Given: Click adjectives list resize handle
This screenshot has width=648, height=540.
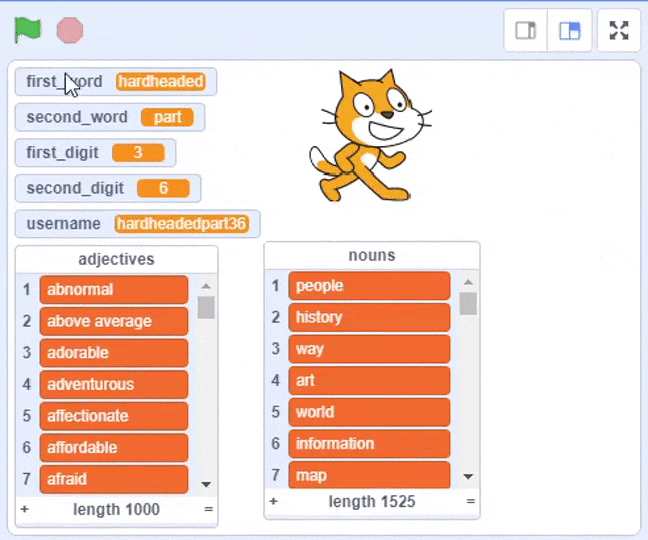Looking at the screenshot, I should (208, 509).
